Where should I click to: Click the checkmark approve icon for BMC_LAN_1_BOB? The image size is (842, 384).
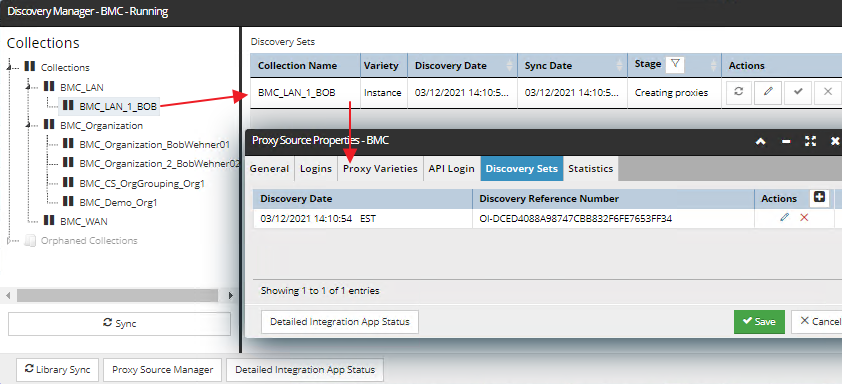pos(798,92)
